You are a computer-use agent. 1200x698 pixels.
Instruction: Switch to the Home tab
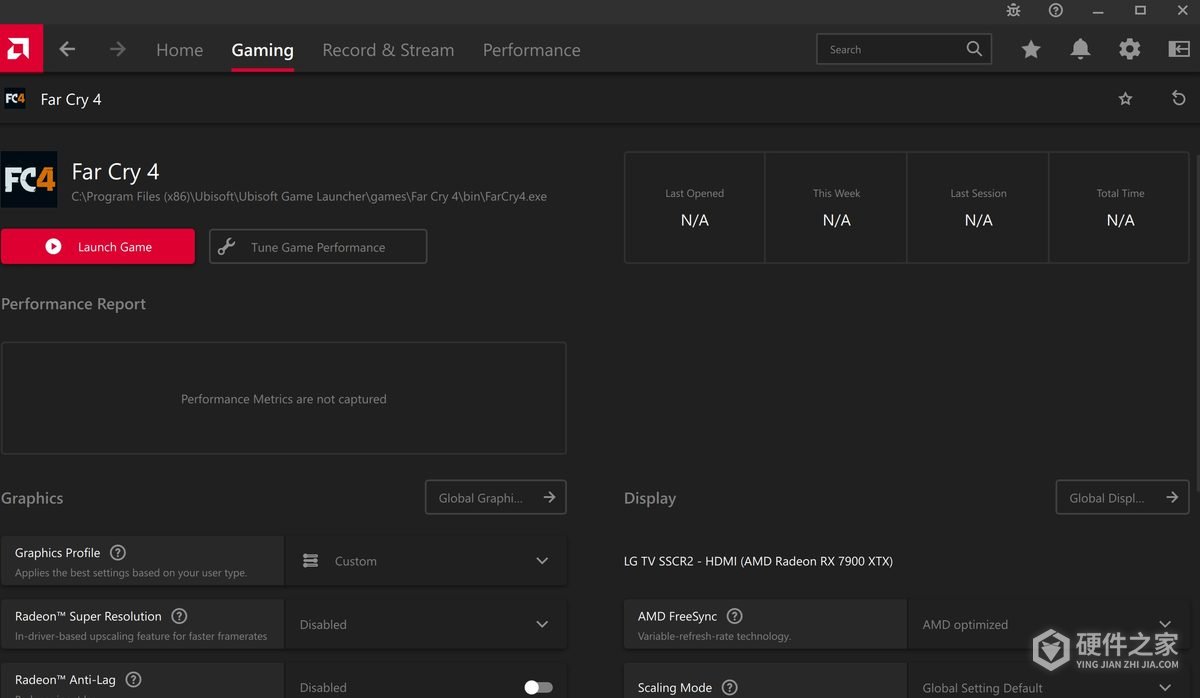(x=179, y=50)
